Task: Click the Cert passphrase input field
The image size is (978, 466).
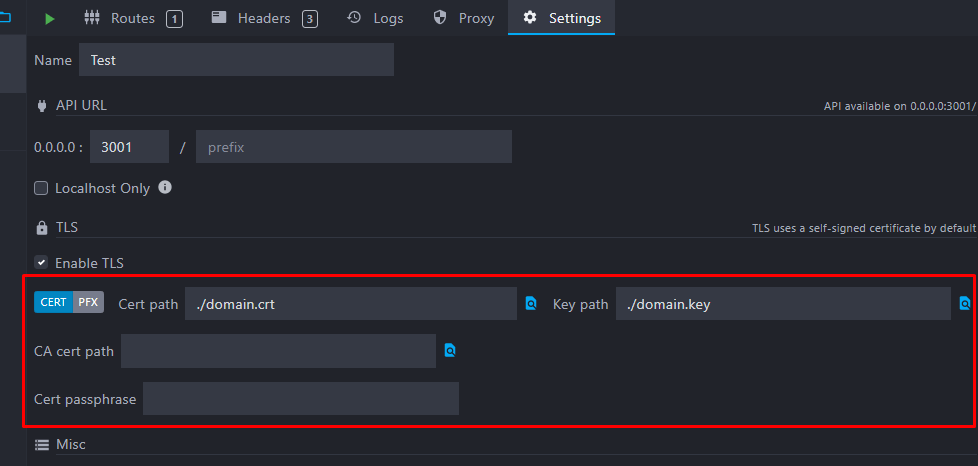Action: (300, 399)
